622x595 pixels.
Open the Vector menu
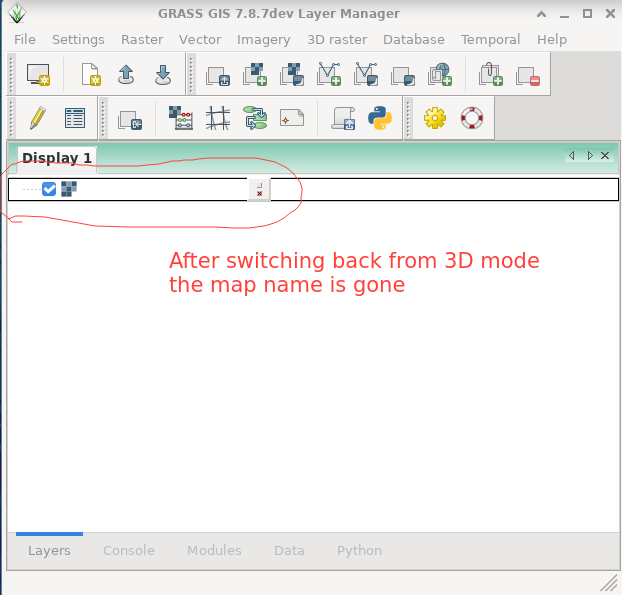click(x=200, y=39)
